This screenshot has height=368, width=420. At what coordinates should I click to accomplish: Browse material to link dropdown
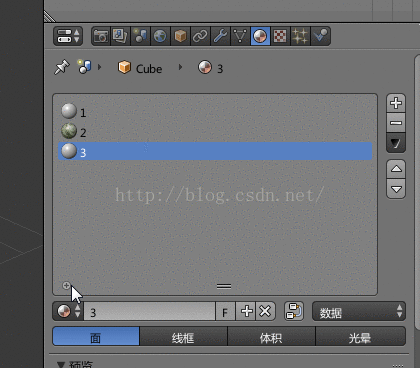pos(68,311)
